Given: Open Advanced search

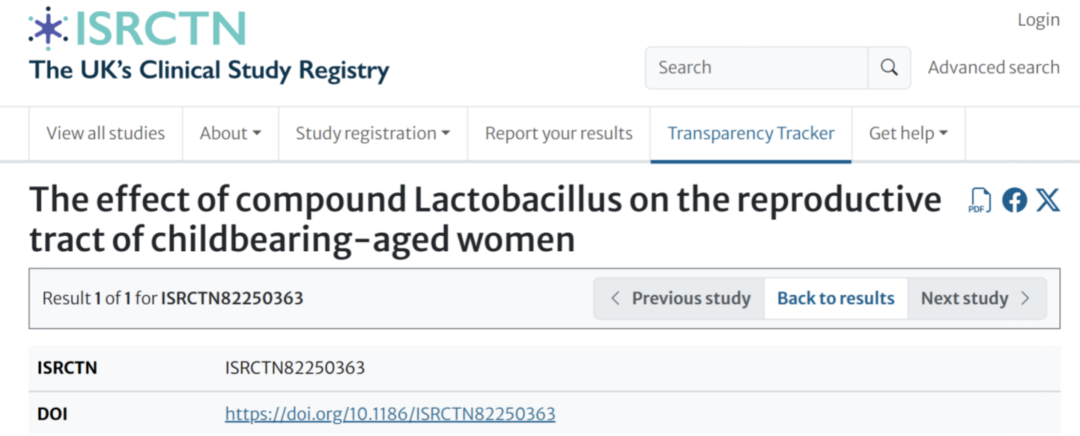Looking at the screenshot, I should pyautogui.click(x=993, y=68).
